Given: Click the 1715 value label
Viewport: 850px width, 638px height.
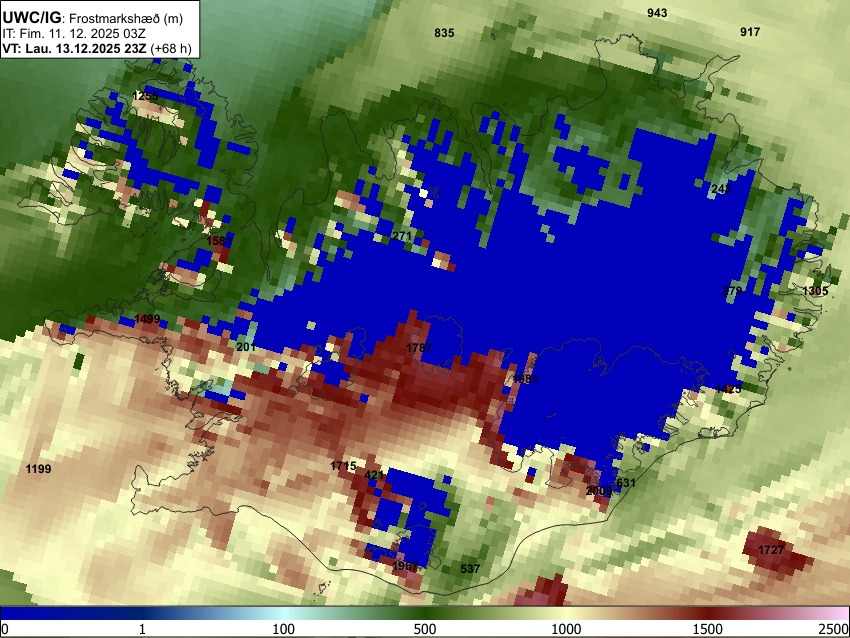Looking at the screenshot, I should click(343, 466).
